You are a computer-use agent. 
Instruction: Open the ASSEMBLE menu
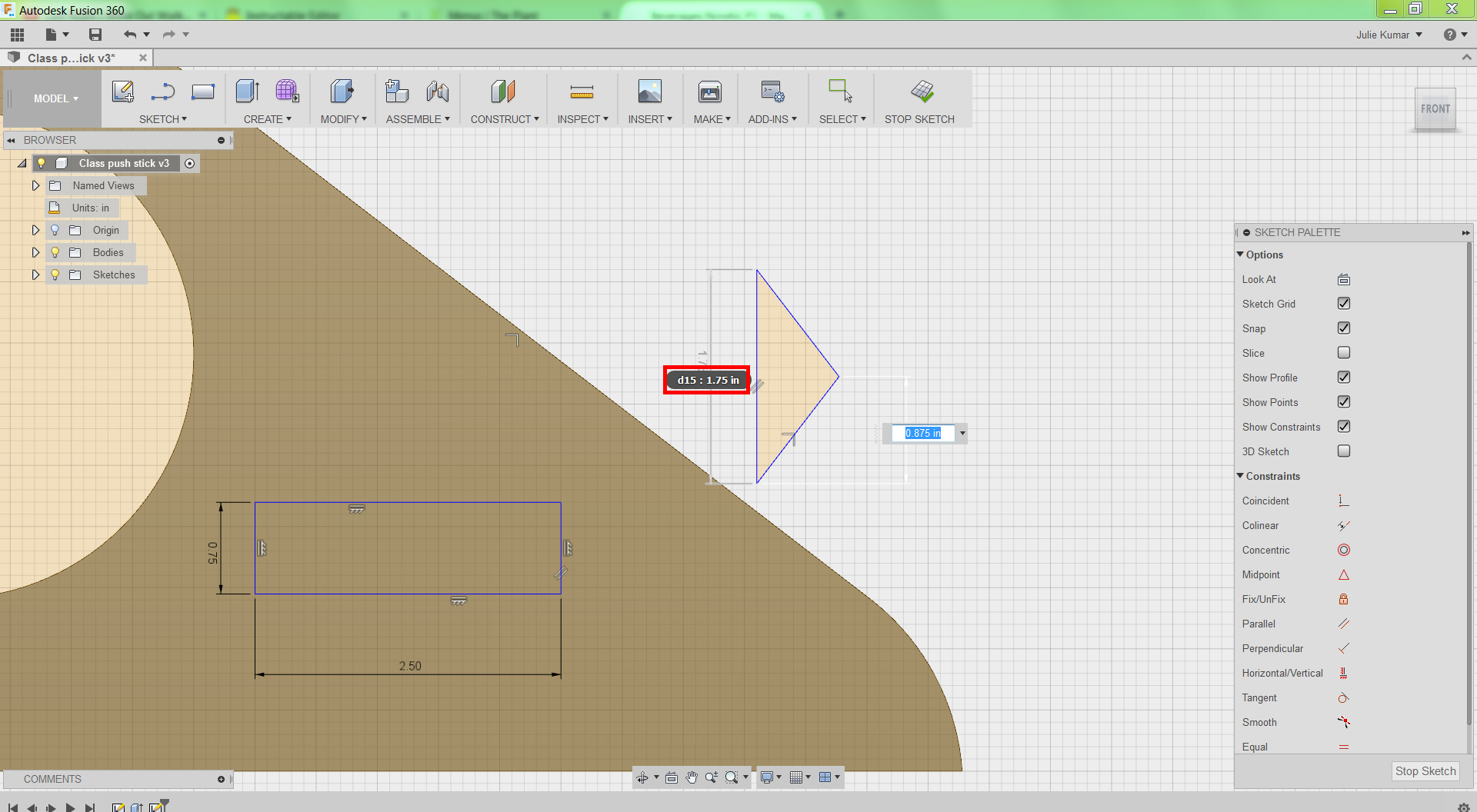[x=418, y=119]
